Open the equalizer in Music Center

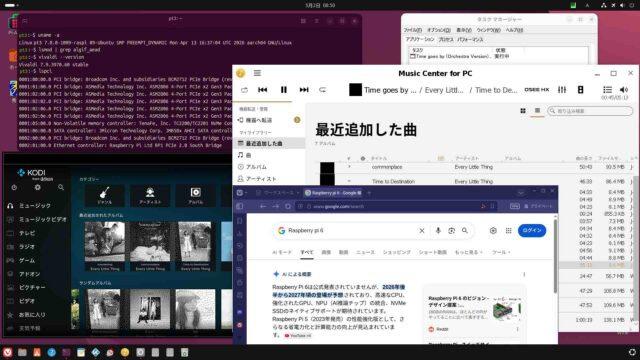562,90
